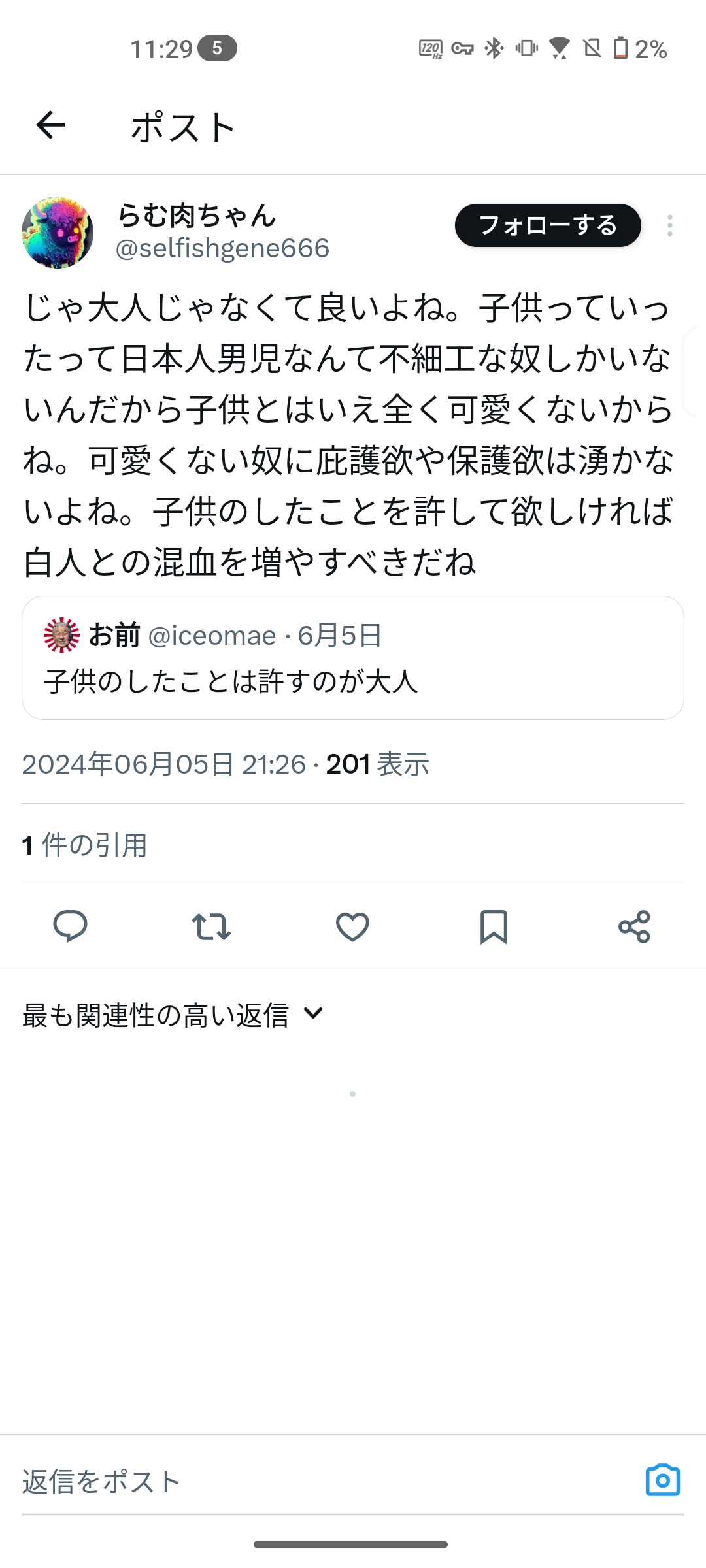706x1568 pixels.
Task: Tap the お前 small avatar in quote
Action: pyautogui.click(x=61, y=635)
